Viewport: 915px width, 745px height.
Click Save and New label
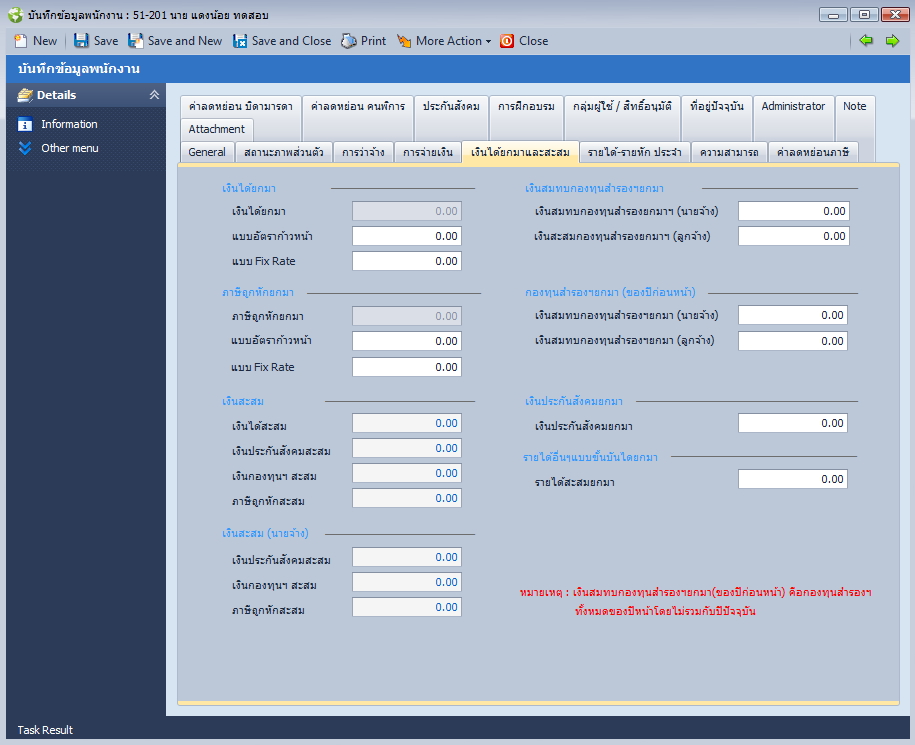click(185, 41)
